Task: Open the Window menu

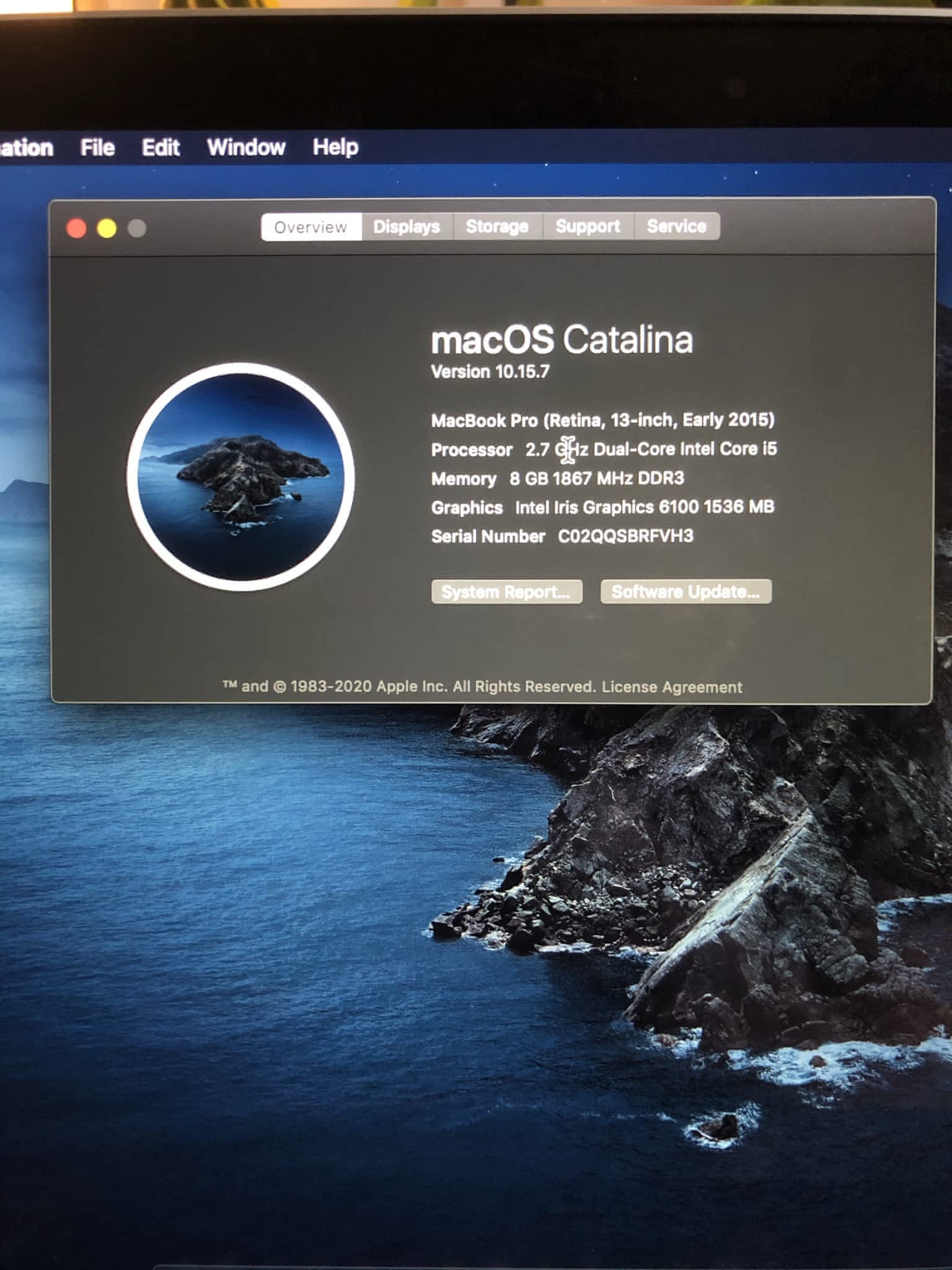Action: coord(246,148)
